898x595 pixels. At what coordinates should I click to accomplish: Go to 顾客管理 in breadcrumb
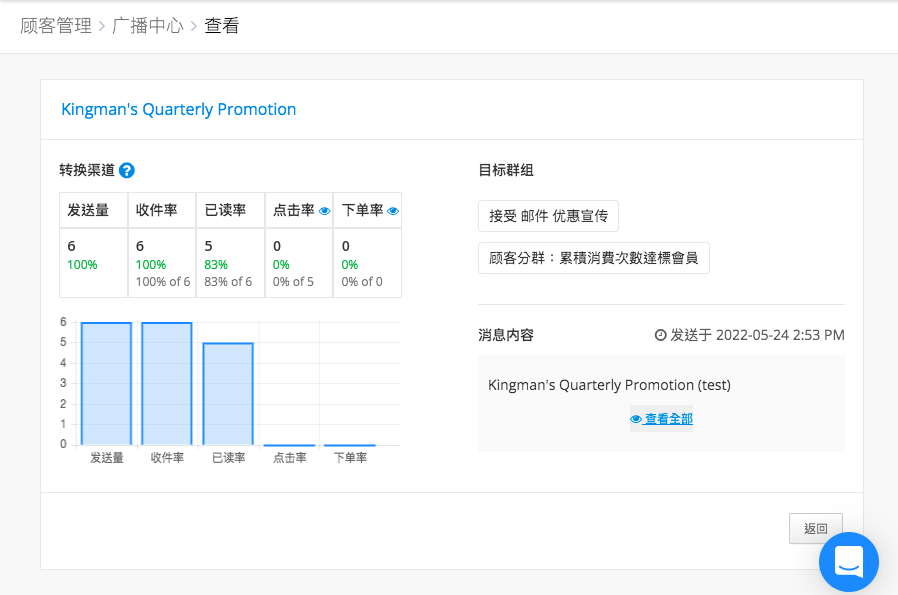pyautogui.click(x=56, y=26)
